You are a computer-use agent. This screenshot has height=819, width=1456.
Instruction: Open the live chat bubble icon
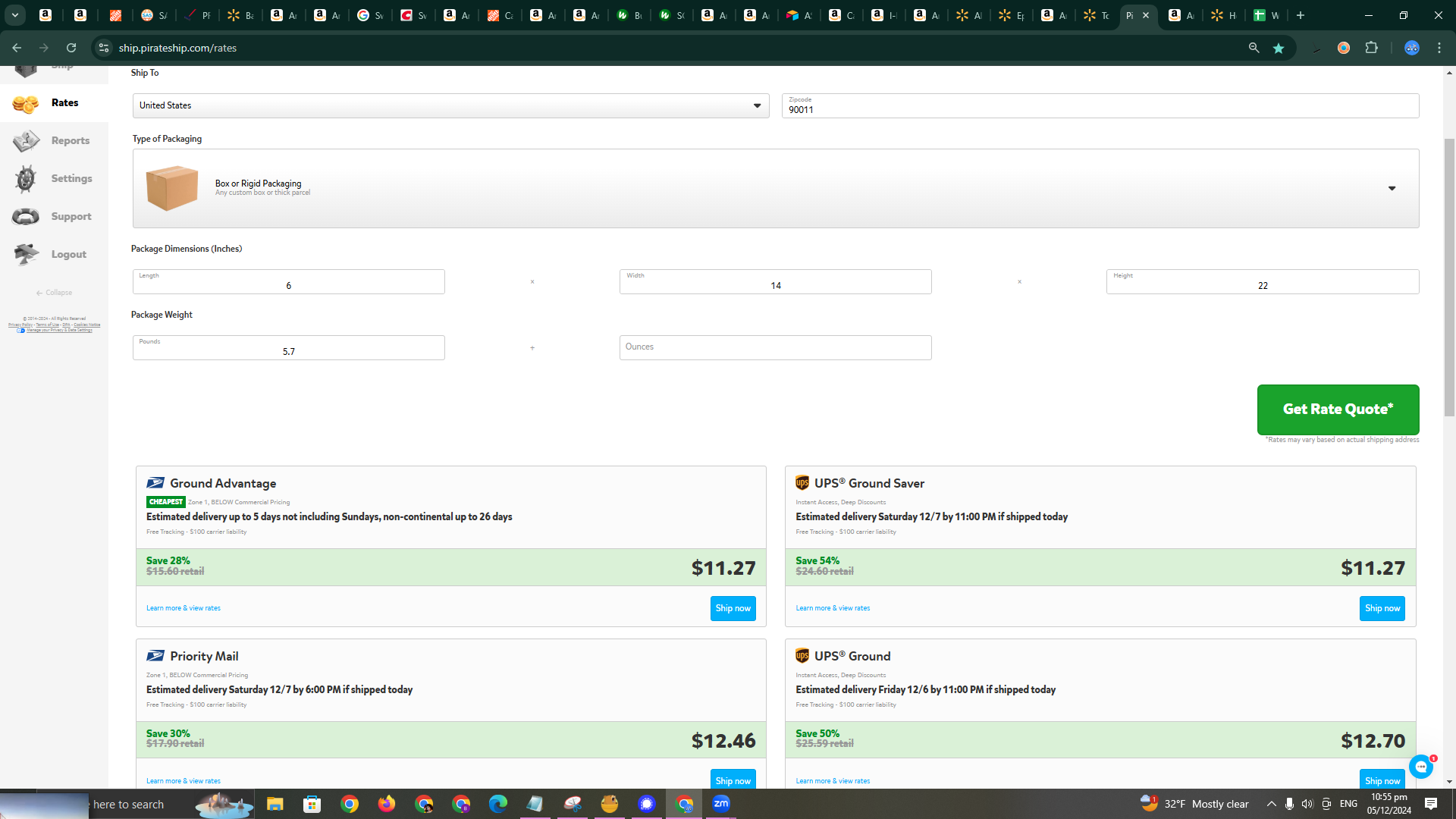(x=1421, y=767)
